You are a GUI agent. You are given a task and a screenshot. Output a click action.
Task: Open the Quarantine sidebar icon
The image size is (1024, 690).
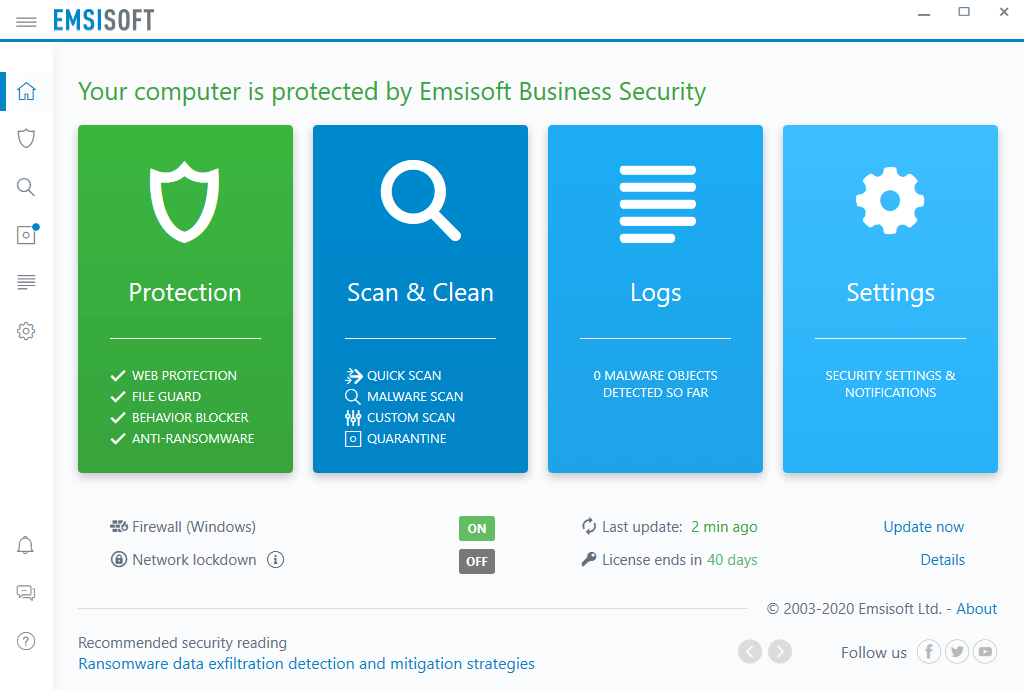(26, 235)
